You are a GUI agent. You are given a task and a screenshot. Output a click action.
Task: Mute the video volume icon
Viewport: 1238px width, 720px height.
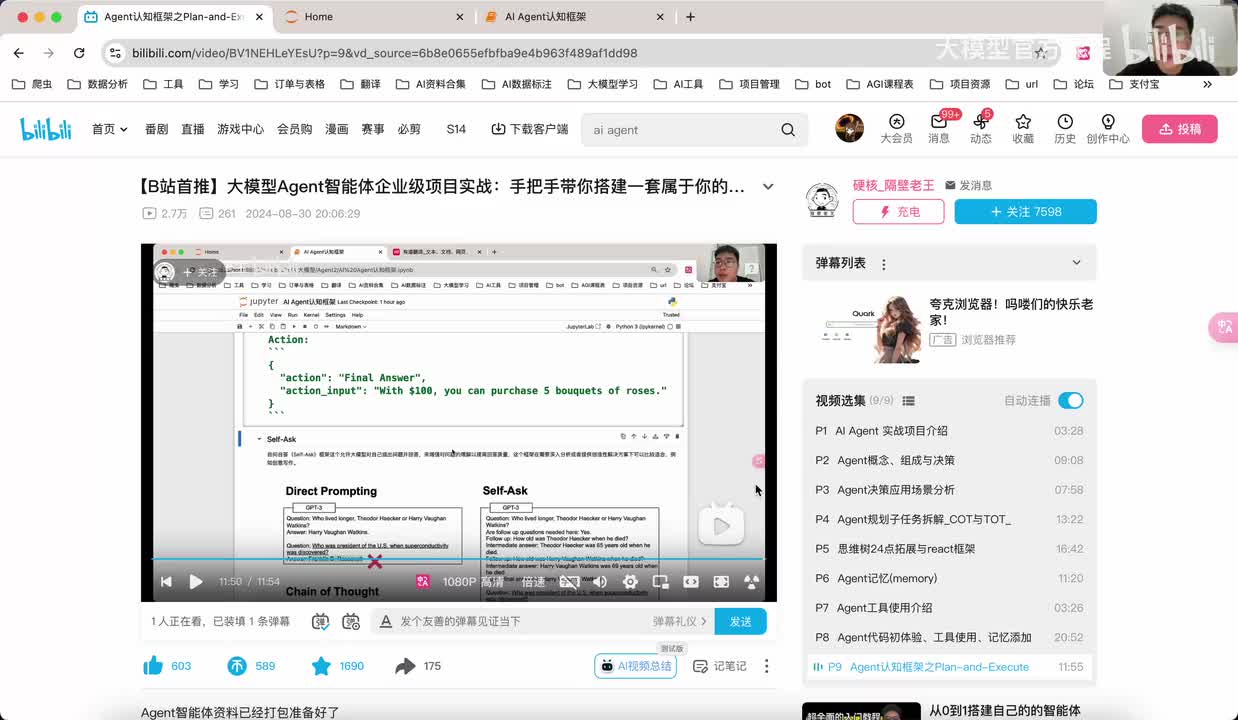(600, 582)
